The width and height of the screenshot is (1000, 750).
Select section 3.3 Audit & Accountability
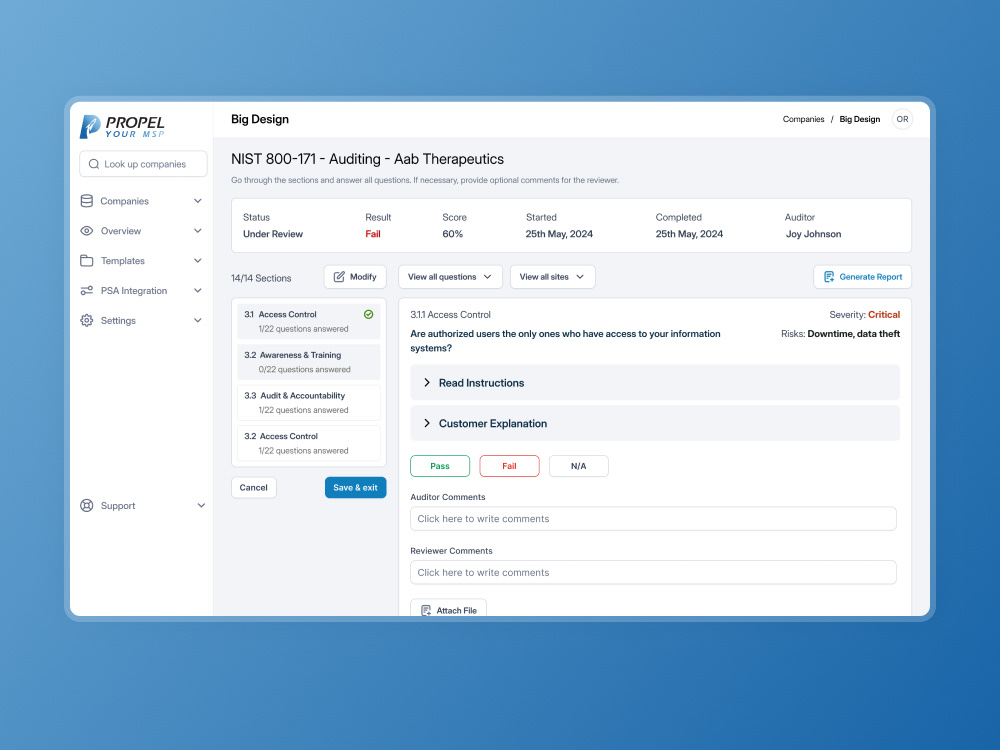(309, 402)
